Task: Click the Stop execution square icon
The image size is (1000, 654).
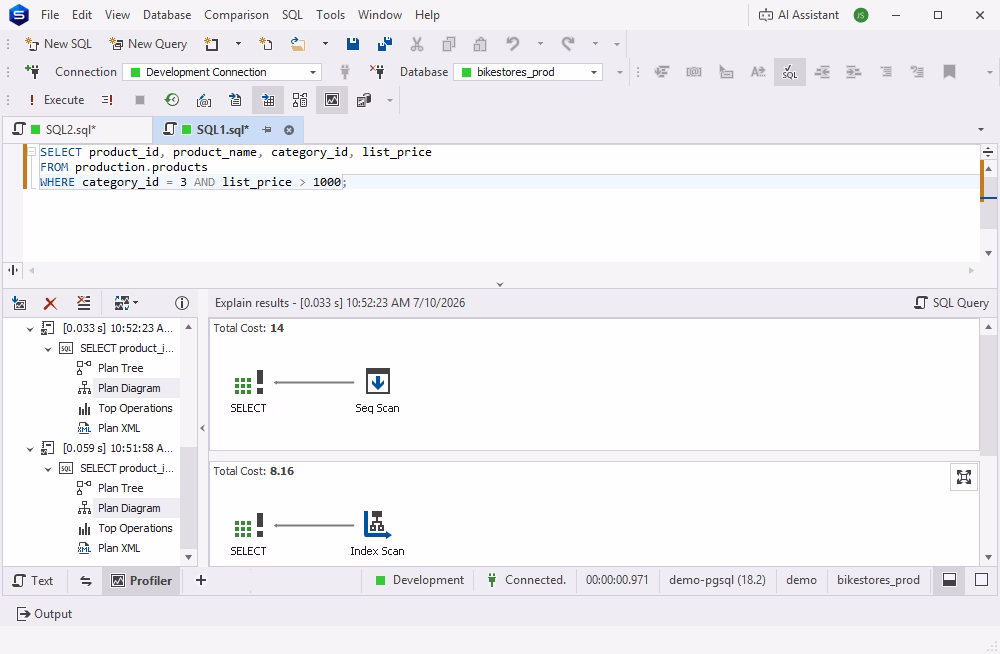Action: click(140, 100)
